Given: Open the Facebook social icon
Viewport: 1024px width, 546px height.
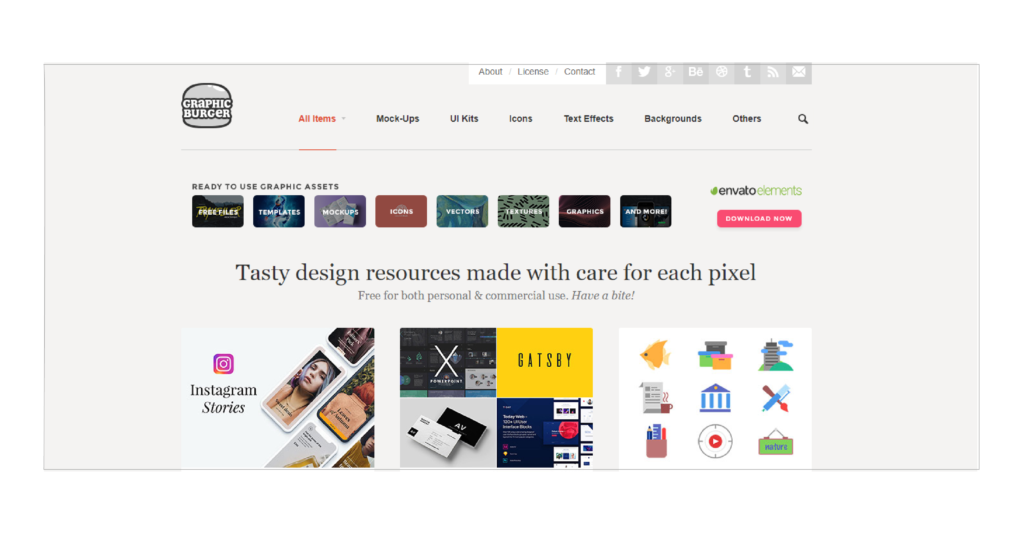Looking at the screenshot, I should coord(618,72).
